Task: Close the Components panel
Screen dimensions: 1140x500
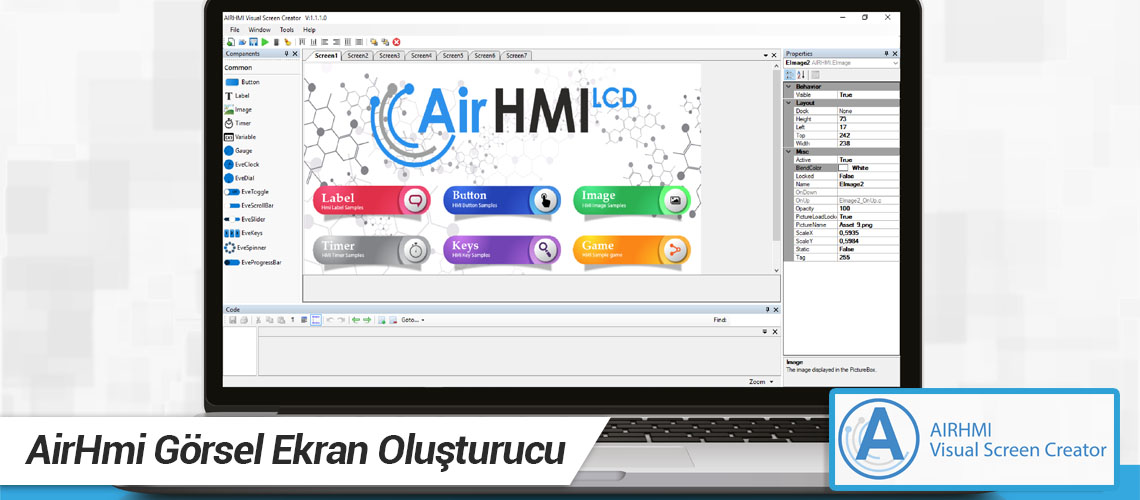Action: (x=294, y=54)
